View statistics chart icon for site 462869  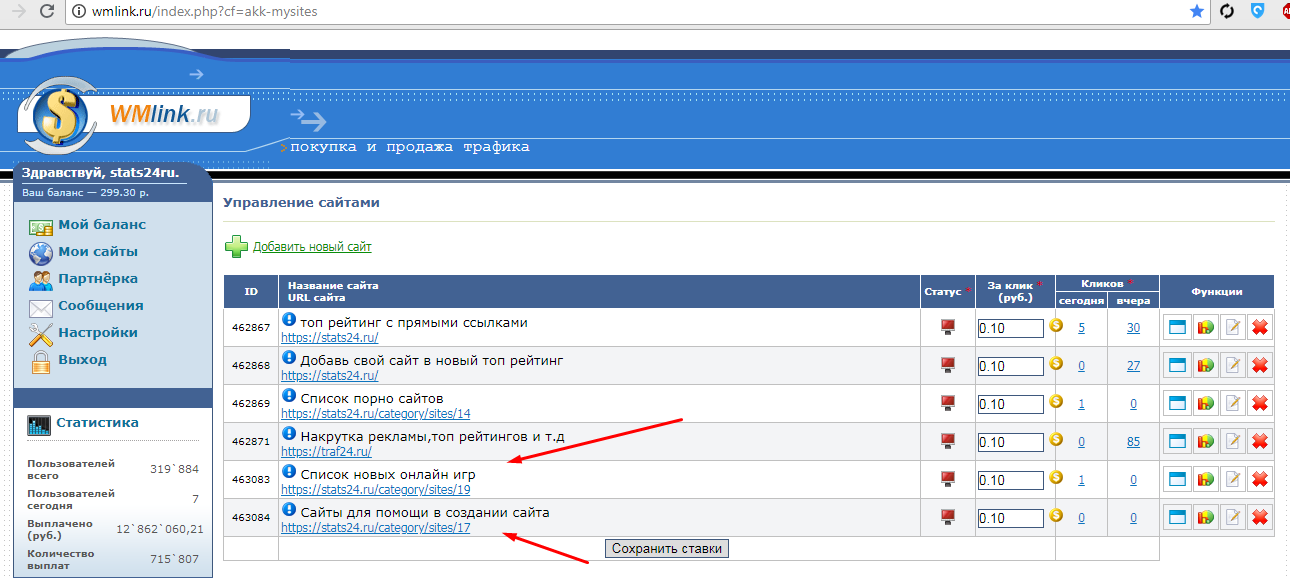click(x=1206, y=404)
